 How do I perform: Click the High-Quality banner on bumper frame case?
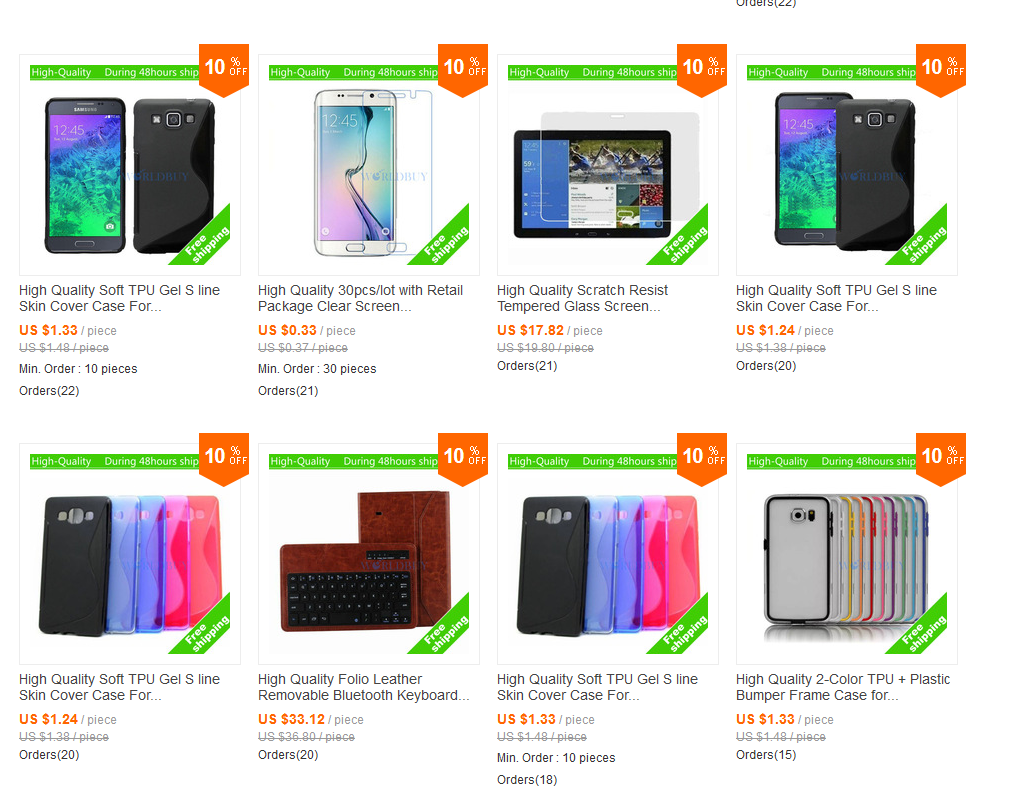click(831, 462)
